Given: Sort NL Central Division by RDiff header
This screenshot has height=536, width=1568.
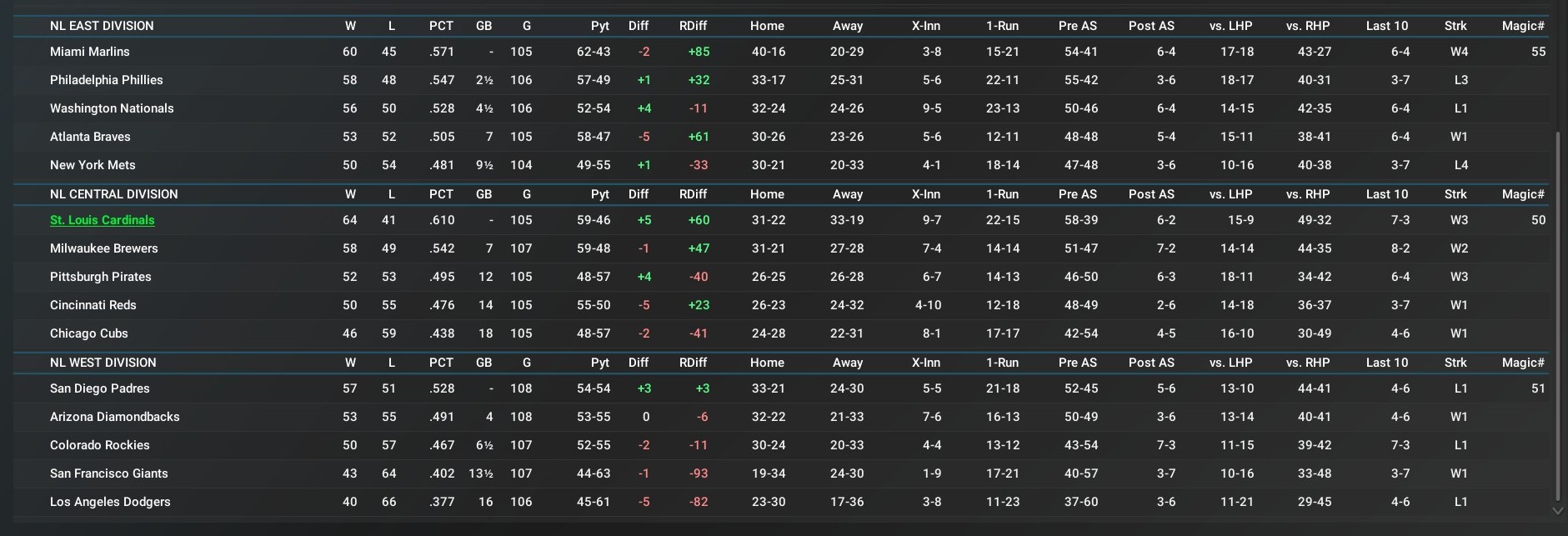Looking at the screenshot, I should point(693,194).
